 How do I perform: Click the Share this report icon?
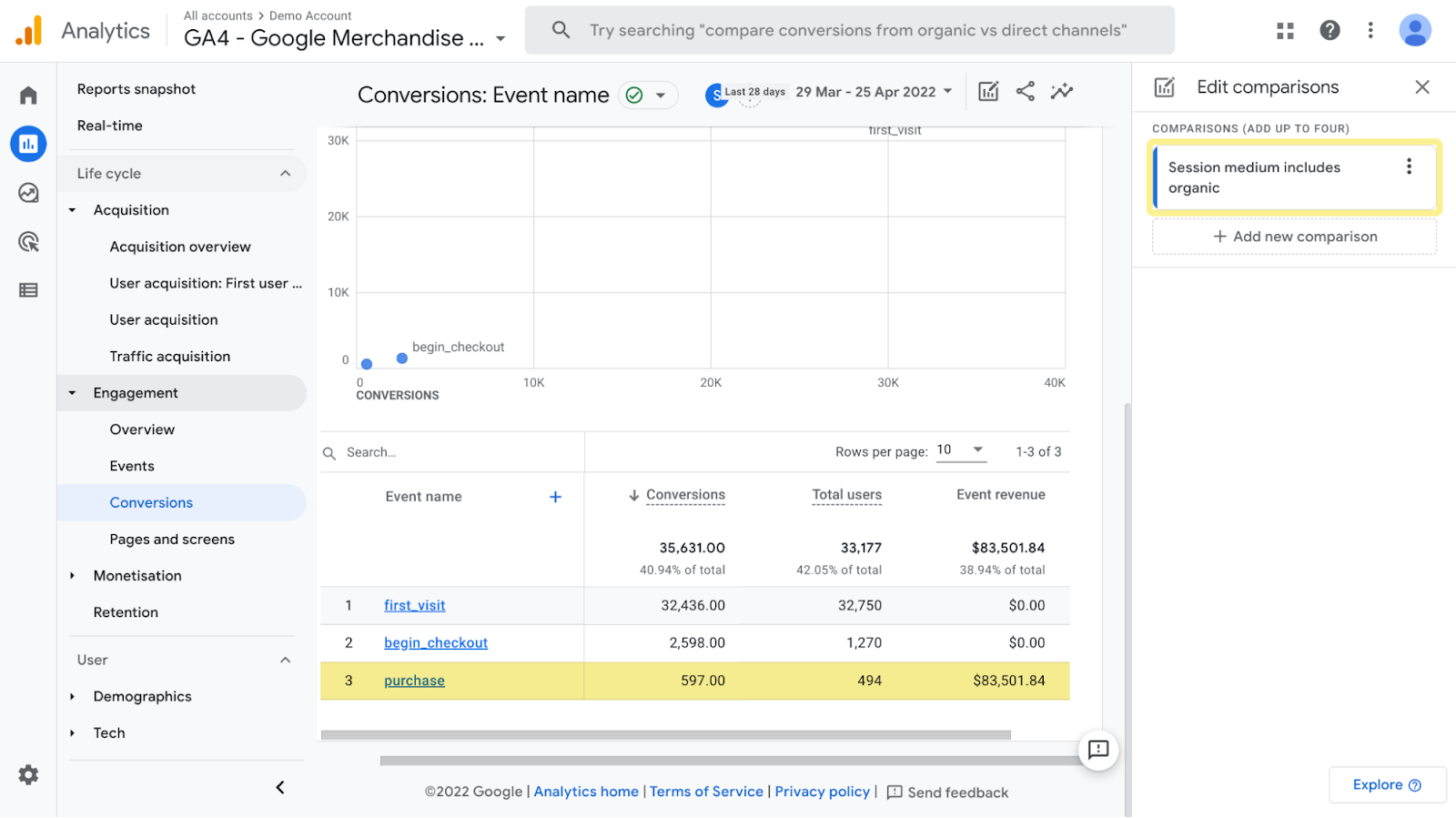[1025, 91]
